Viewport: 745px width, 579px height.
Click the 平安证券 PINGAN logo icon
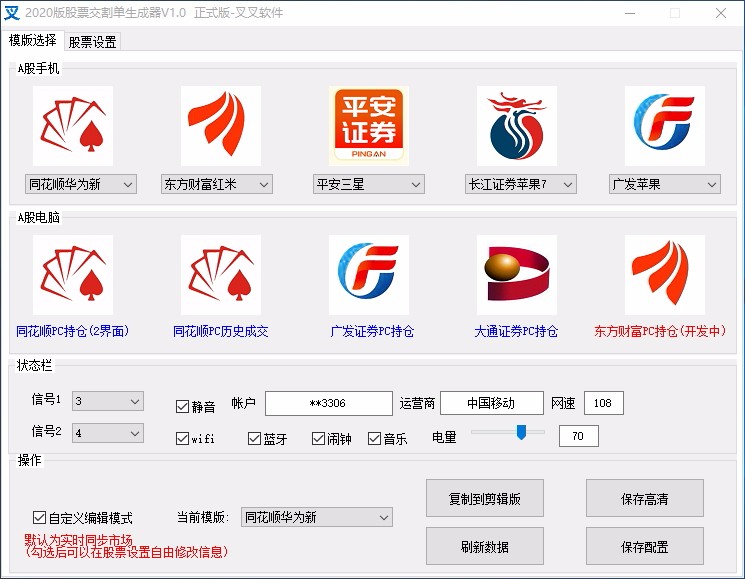point(369,126)
